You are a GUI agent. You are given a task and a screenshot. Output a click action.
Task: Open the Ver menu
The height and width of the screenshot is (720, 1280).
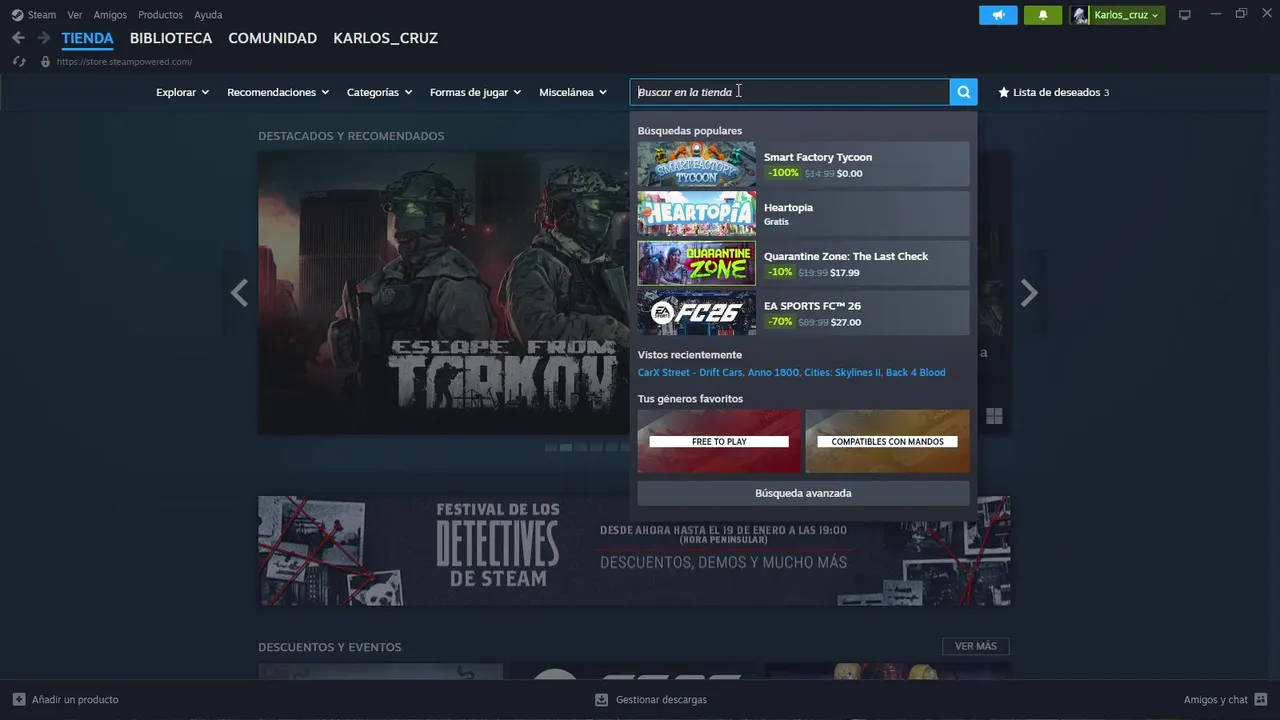[x=75, y=15]
